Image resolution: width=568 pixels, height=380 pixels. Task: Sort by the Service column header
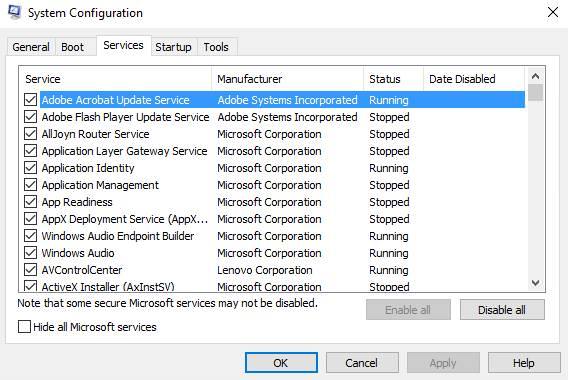115,79
